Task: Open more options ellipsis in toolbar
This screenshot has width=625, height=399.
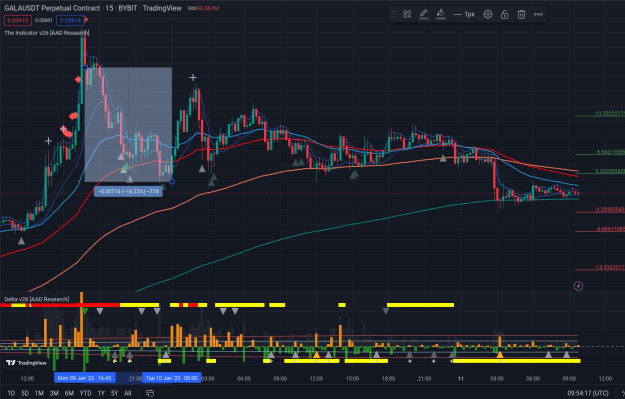Action: [538, 14]
